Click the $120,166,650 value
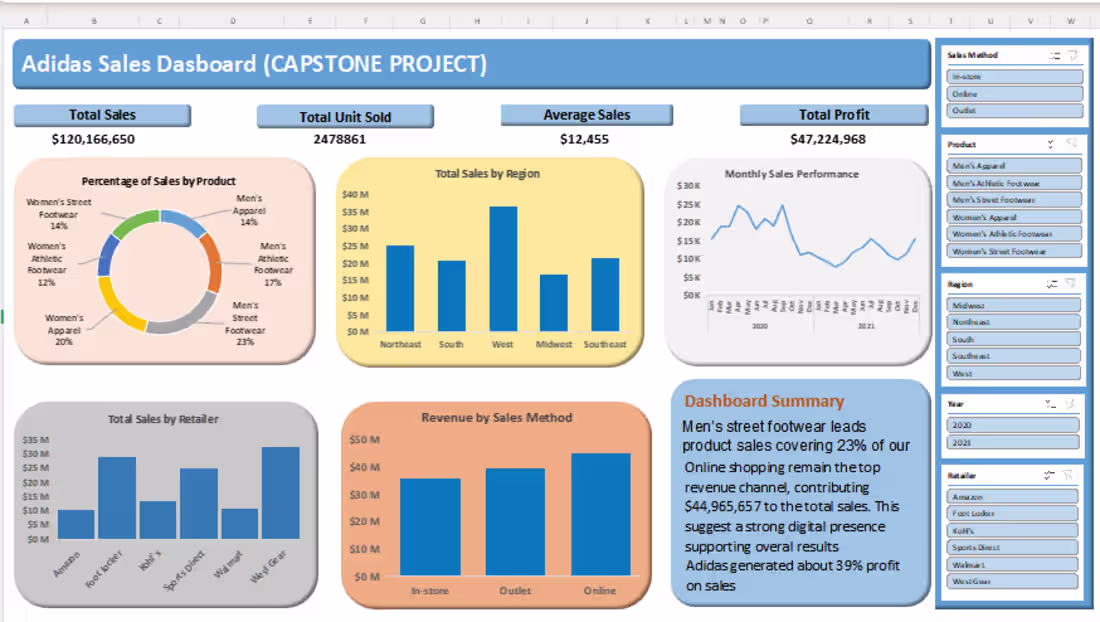Screen dimensions: 1100x622 (x=93, y=140)
